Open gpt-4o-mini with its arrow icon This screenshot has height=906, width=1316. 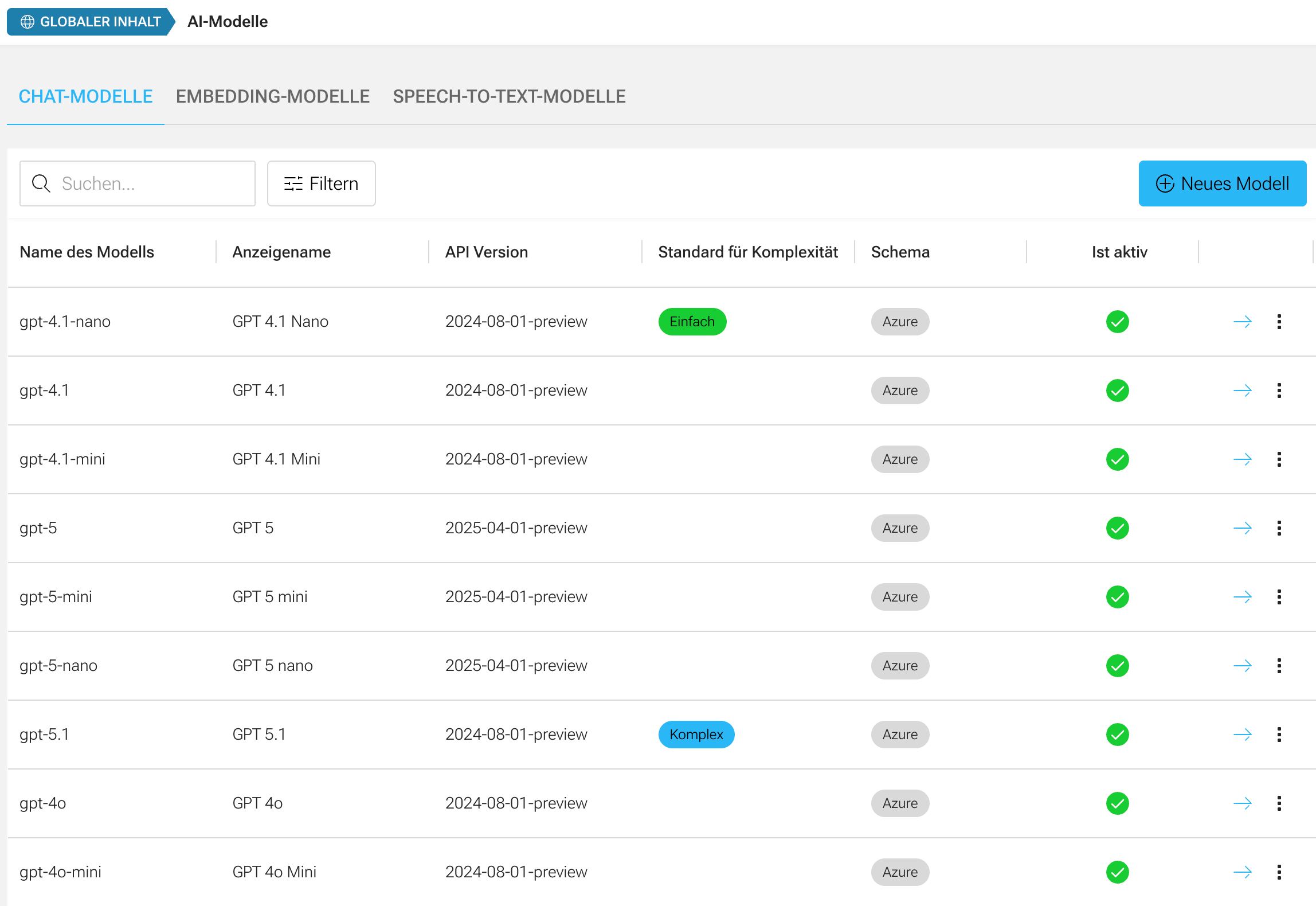(x=1242, y=872)
